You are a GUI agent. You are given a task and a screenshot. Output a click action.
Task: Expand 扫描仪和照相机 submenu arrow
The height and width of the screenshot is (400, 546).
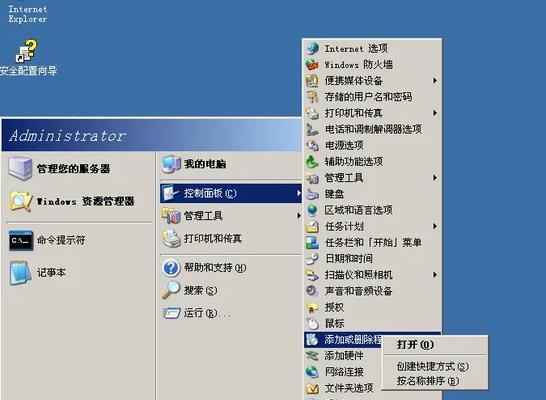tap(435, 275)
